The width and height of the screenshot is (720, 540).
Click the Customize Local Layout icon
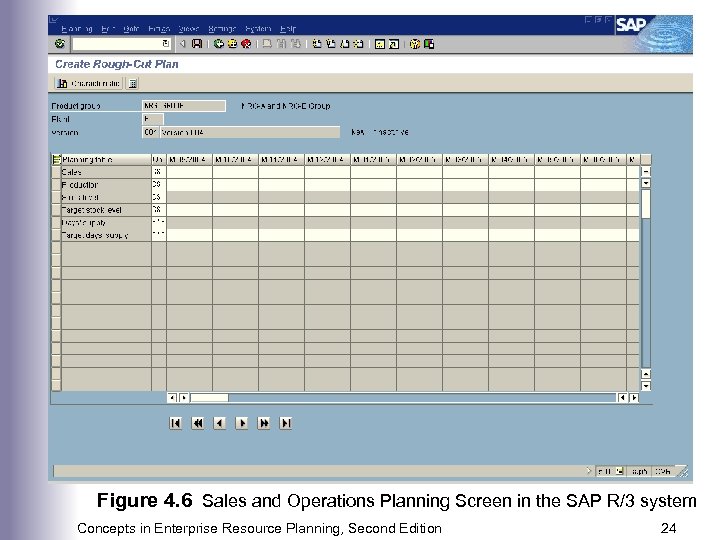click(x=429, y=44)
